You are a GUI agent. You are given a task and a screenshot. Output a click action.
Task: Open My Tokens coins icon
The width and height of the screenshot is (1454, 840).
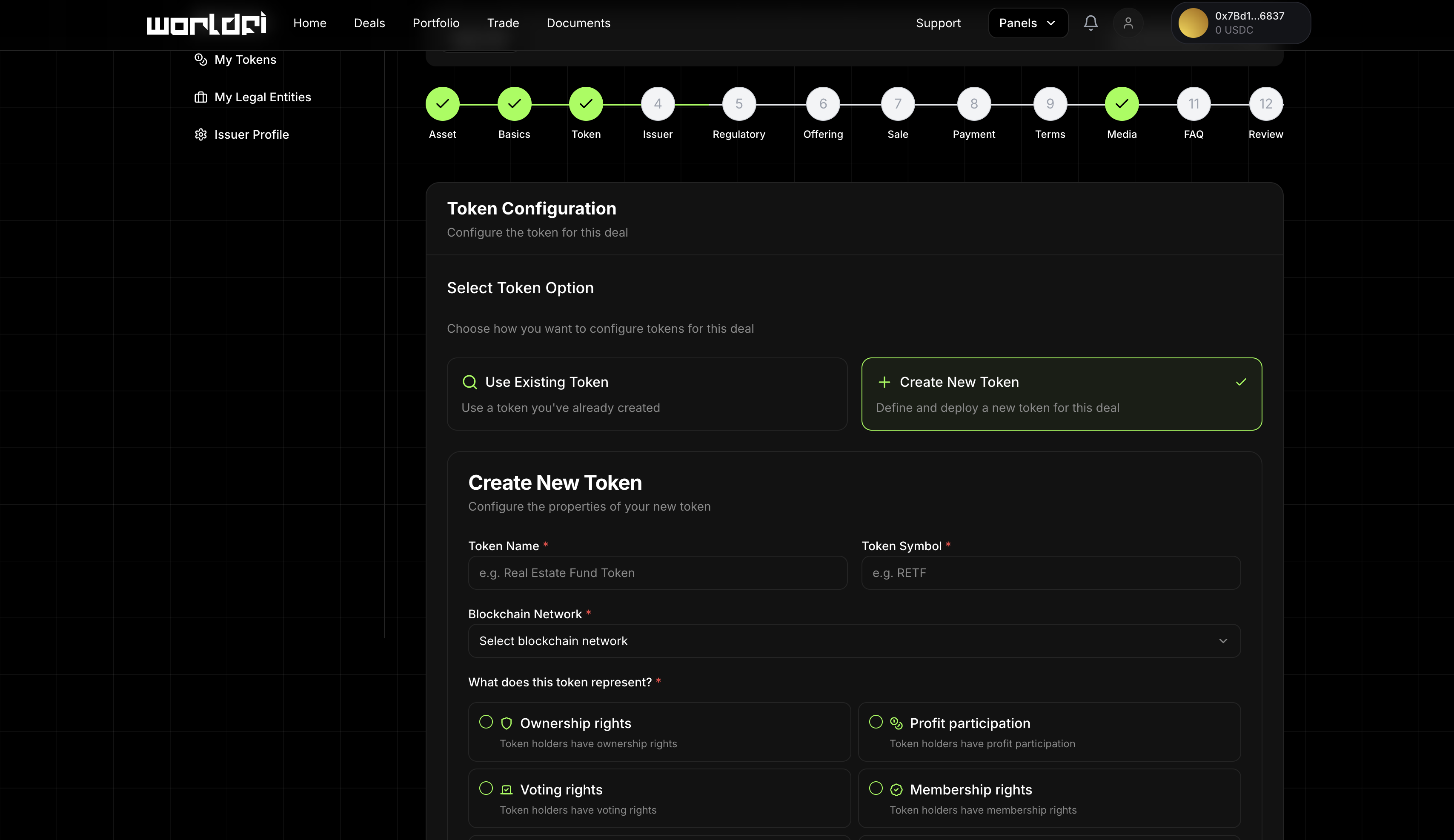[x=201, y=60]
